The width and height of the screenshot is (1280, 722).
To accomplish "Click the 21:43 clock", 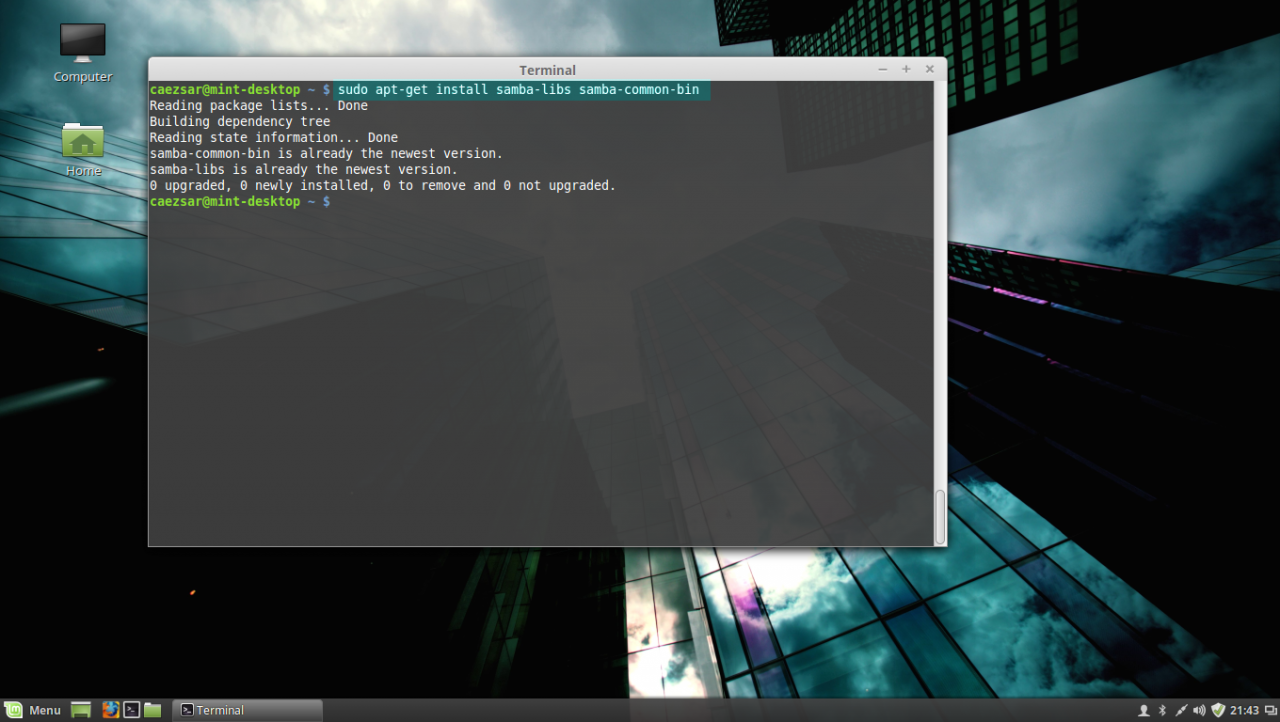I will tap(1244, 711).
